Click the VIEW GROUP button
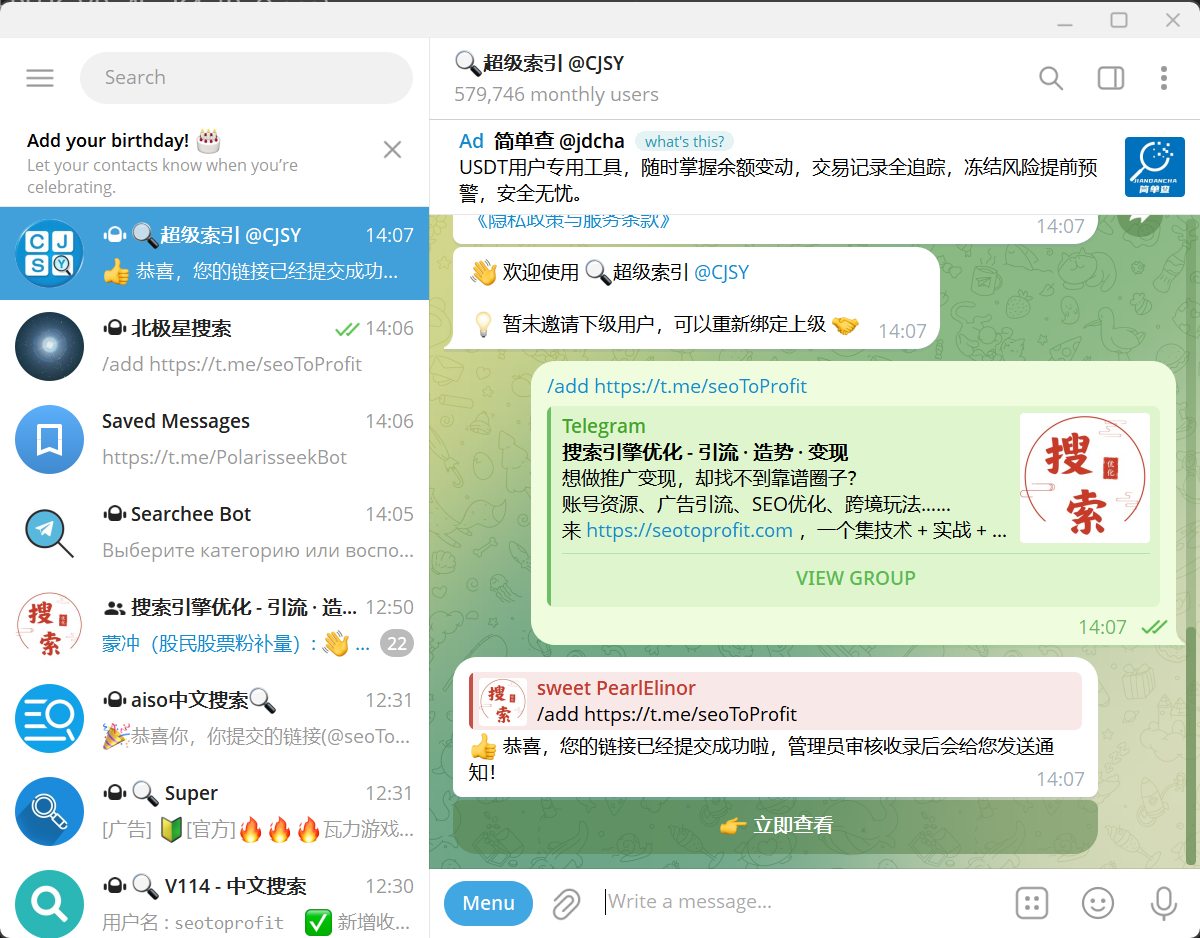 coord(855,578)
